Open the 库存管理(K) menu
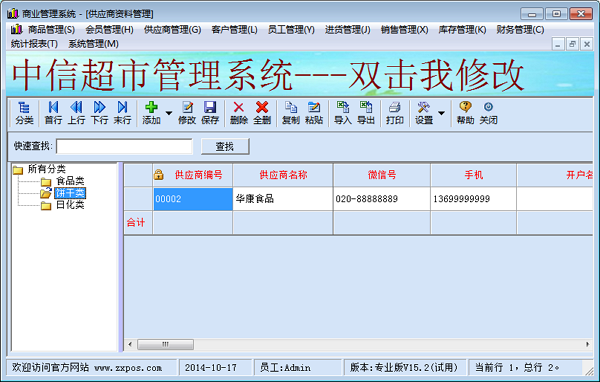This screenshot has height=382, width=600. (x=462, y=29)
